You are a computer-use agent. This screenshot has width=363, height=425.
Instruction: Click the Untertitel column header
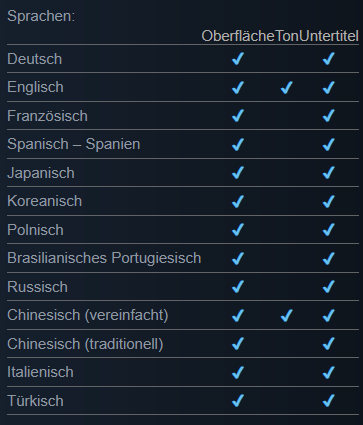[329, 36]
